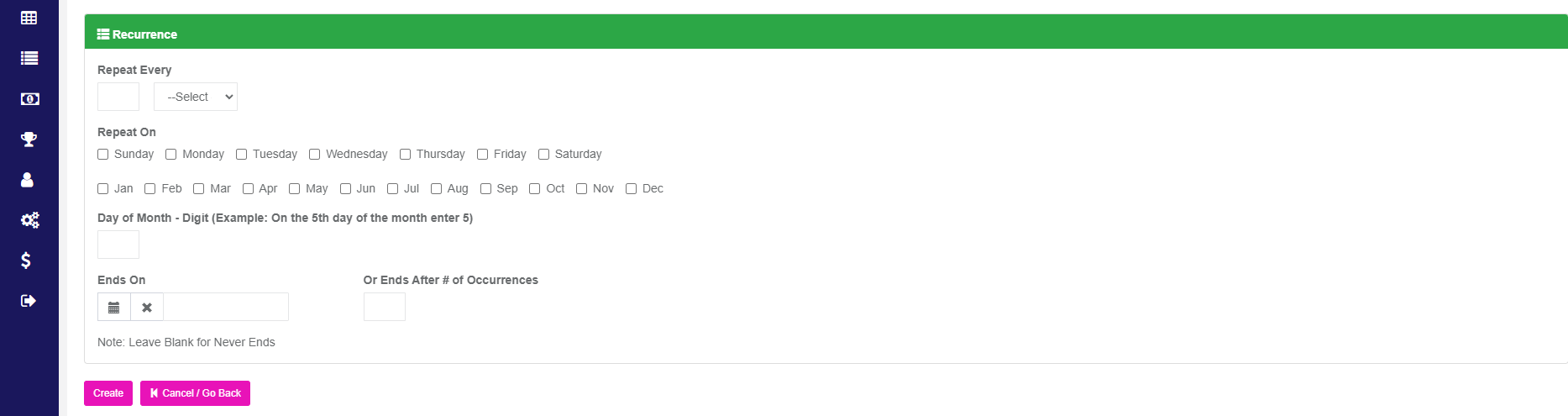1568x416 pixels.
Task: Tick the Sep month checkbox
Action: tap(485, 188)
